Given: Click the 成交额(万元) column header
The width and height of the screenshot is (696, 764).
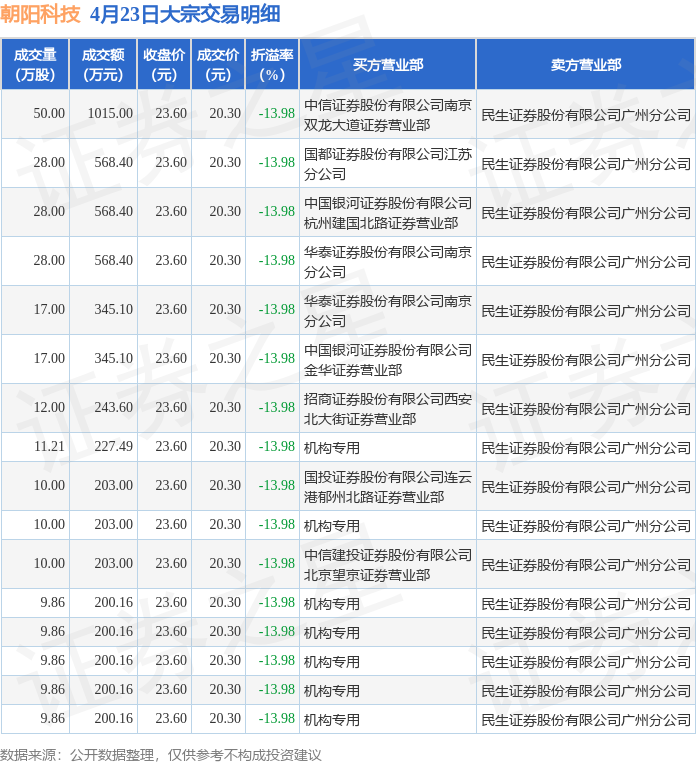Looking at the screenshot, I should coord(103,64).
